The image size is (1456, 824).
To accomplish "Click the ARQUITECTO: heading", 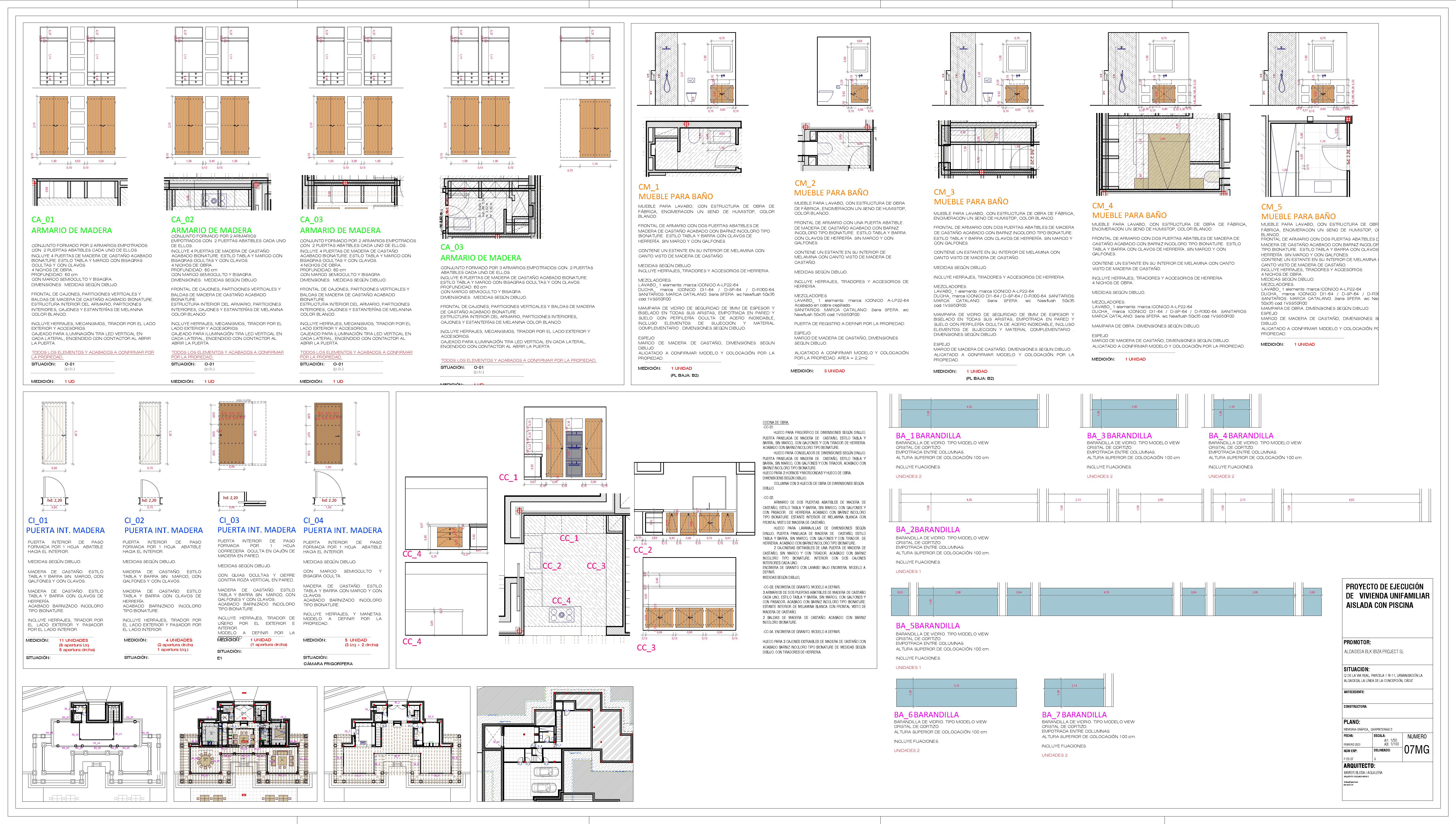I will (x=1359, y=766).
